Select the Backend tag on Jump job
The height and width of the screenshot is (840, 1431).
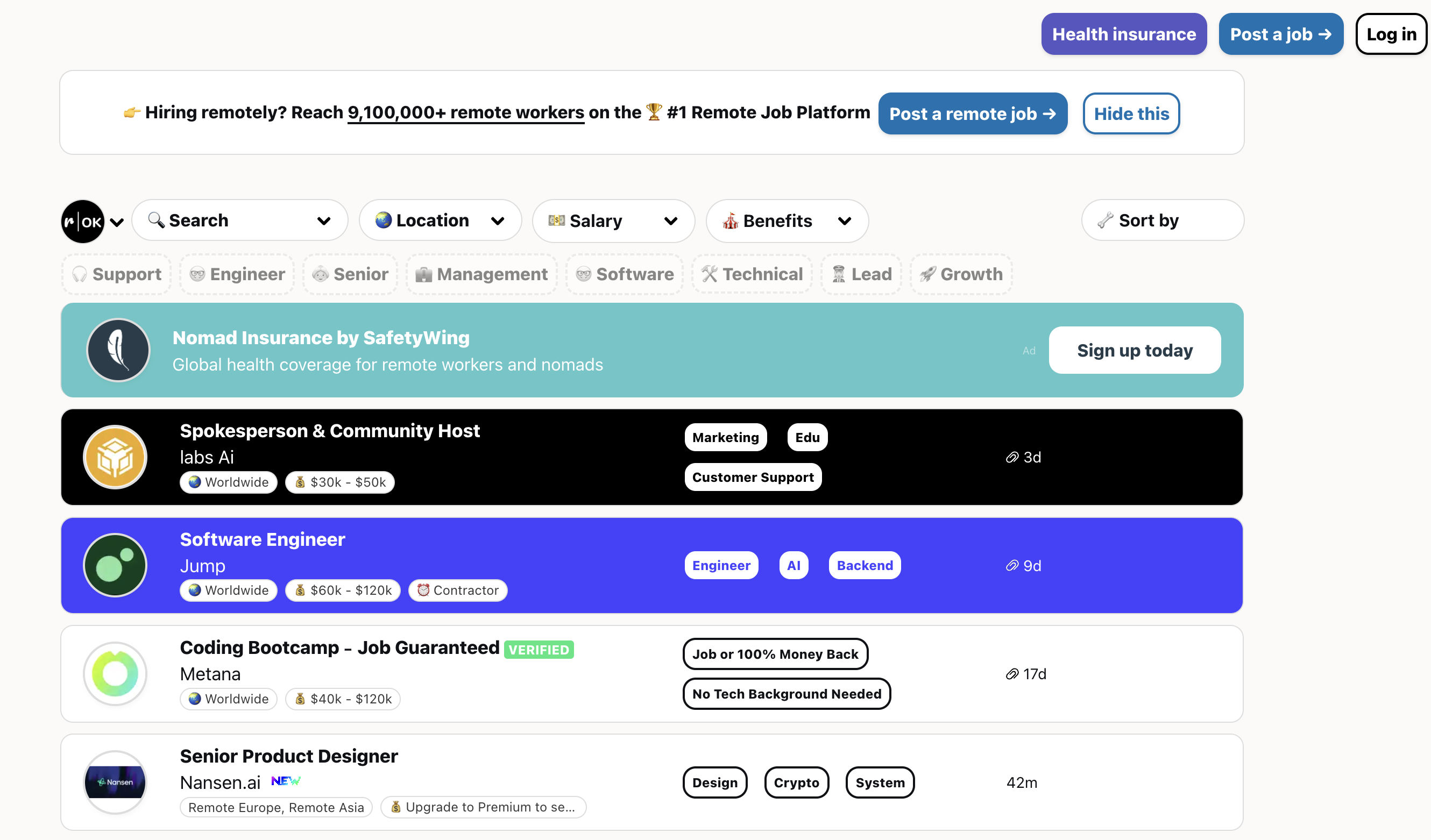[865, 565]
